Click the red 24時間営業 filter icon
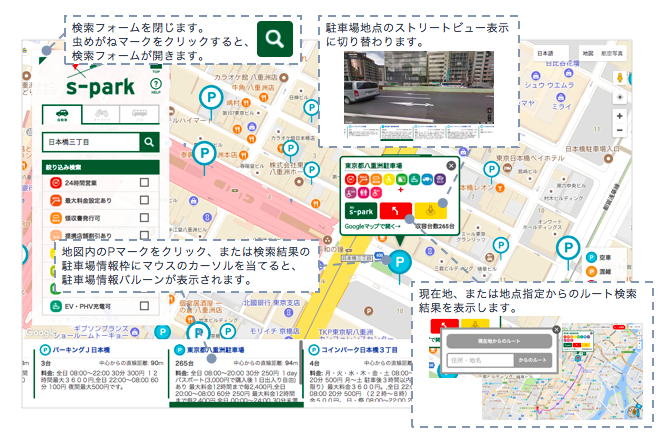The width and height of the screenshot is (671, 442). tap(56, 183)
